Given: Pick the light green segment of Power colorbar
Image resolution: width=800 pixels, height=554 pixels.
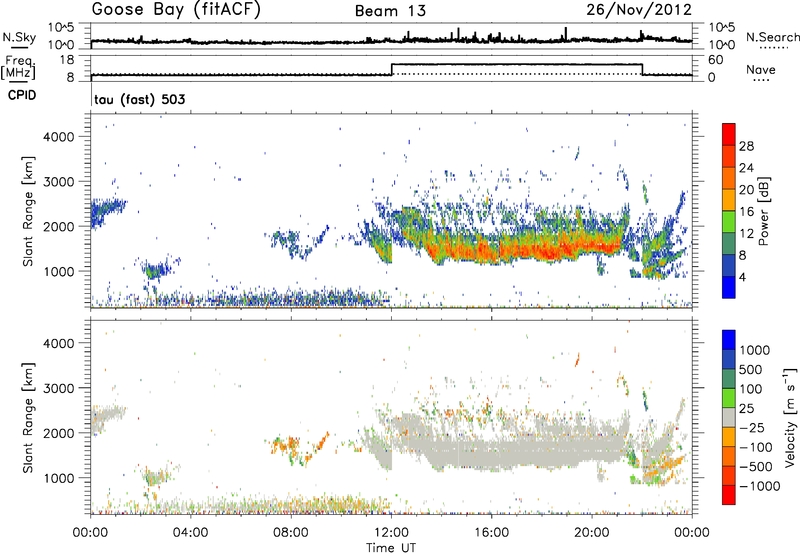Looking at the screenshot, I should (729, 222).
